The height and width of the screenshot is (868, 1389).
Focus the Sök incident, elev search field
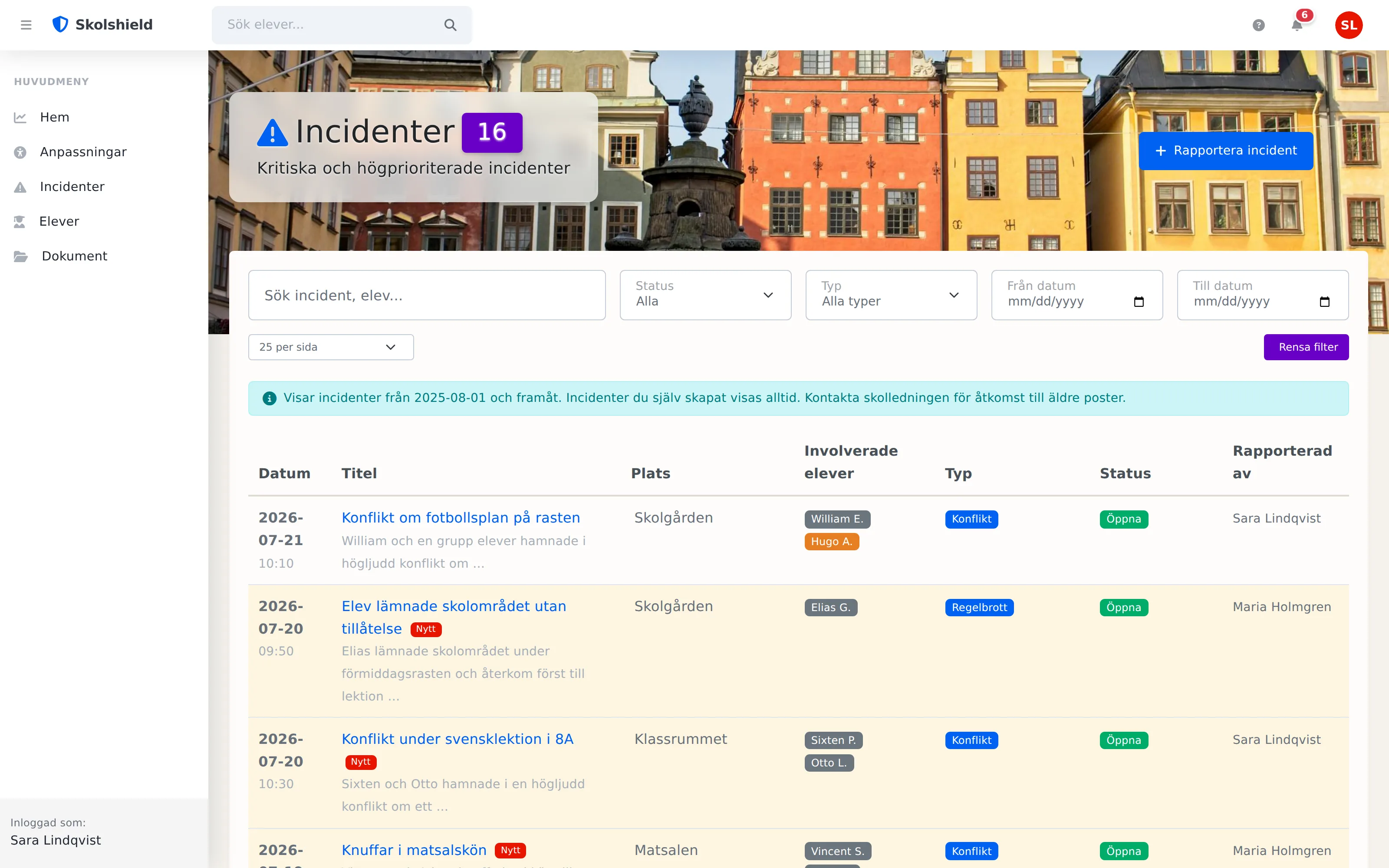tap(426, 295)
